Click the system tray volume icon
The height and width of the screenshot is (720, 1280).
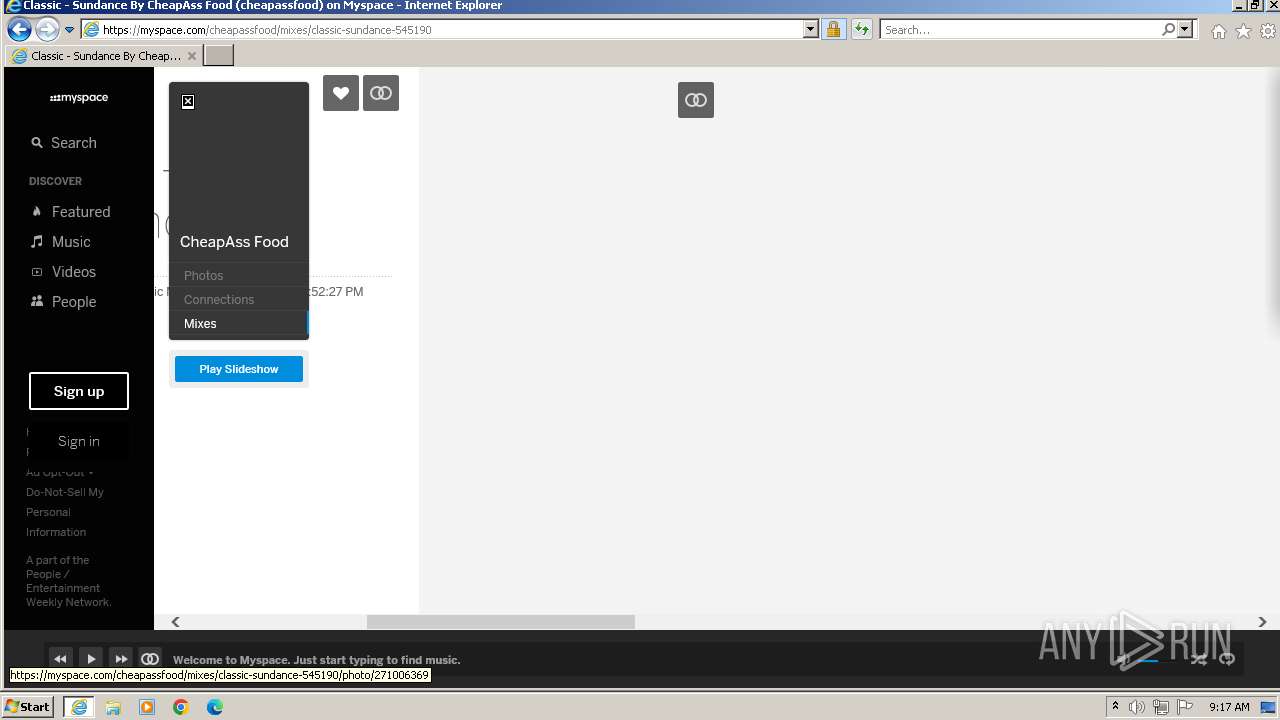point(1137,707)
